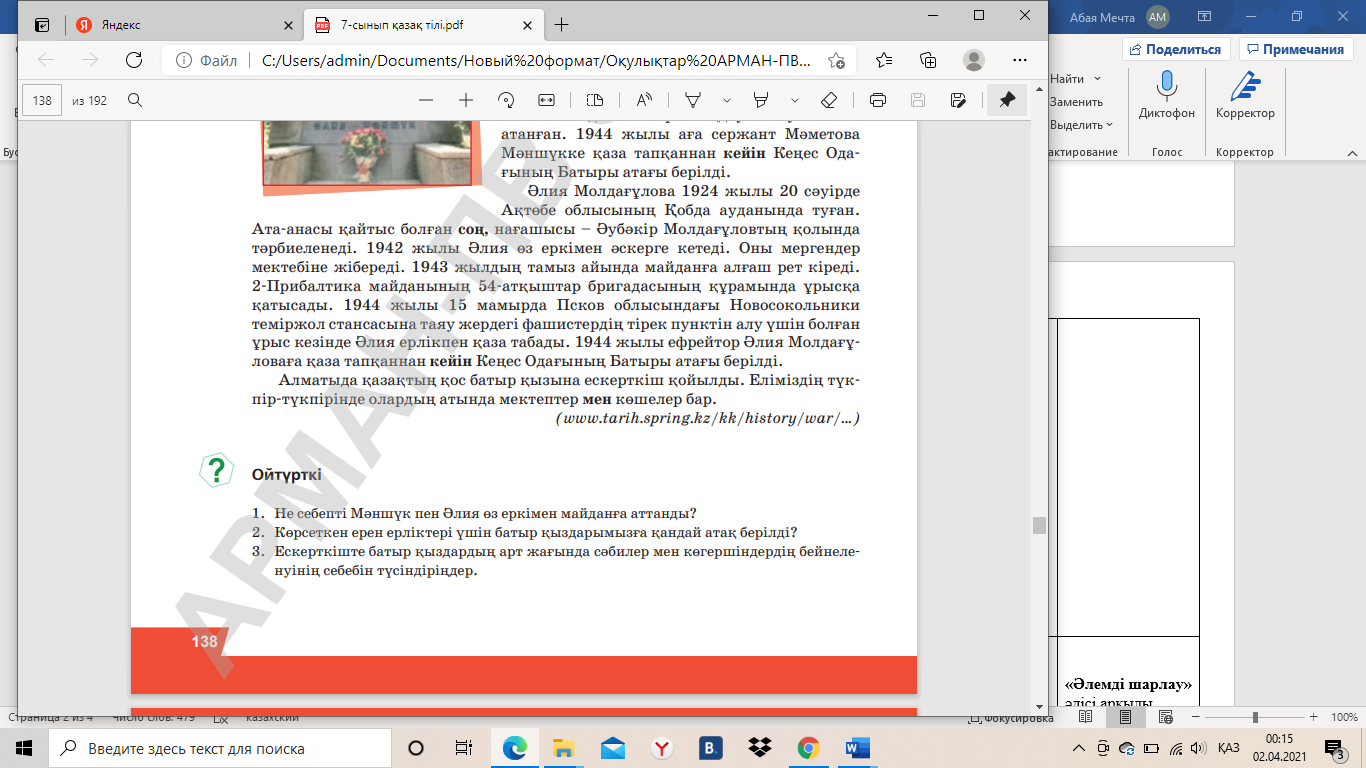Click the Word Поделиться button
Screen dimensions: 1366x768
(1177, 49)
